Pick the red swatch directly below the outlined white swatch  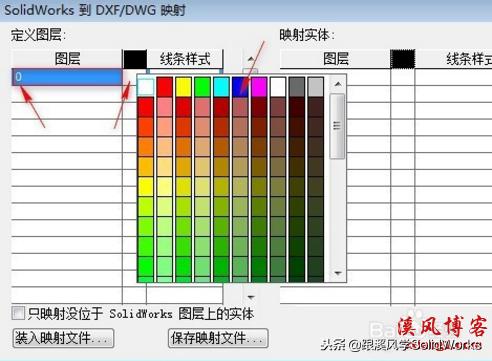(146, 107)
